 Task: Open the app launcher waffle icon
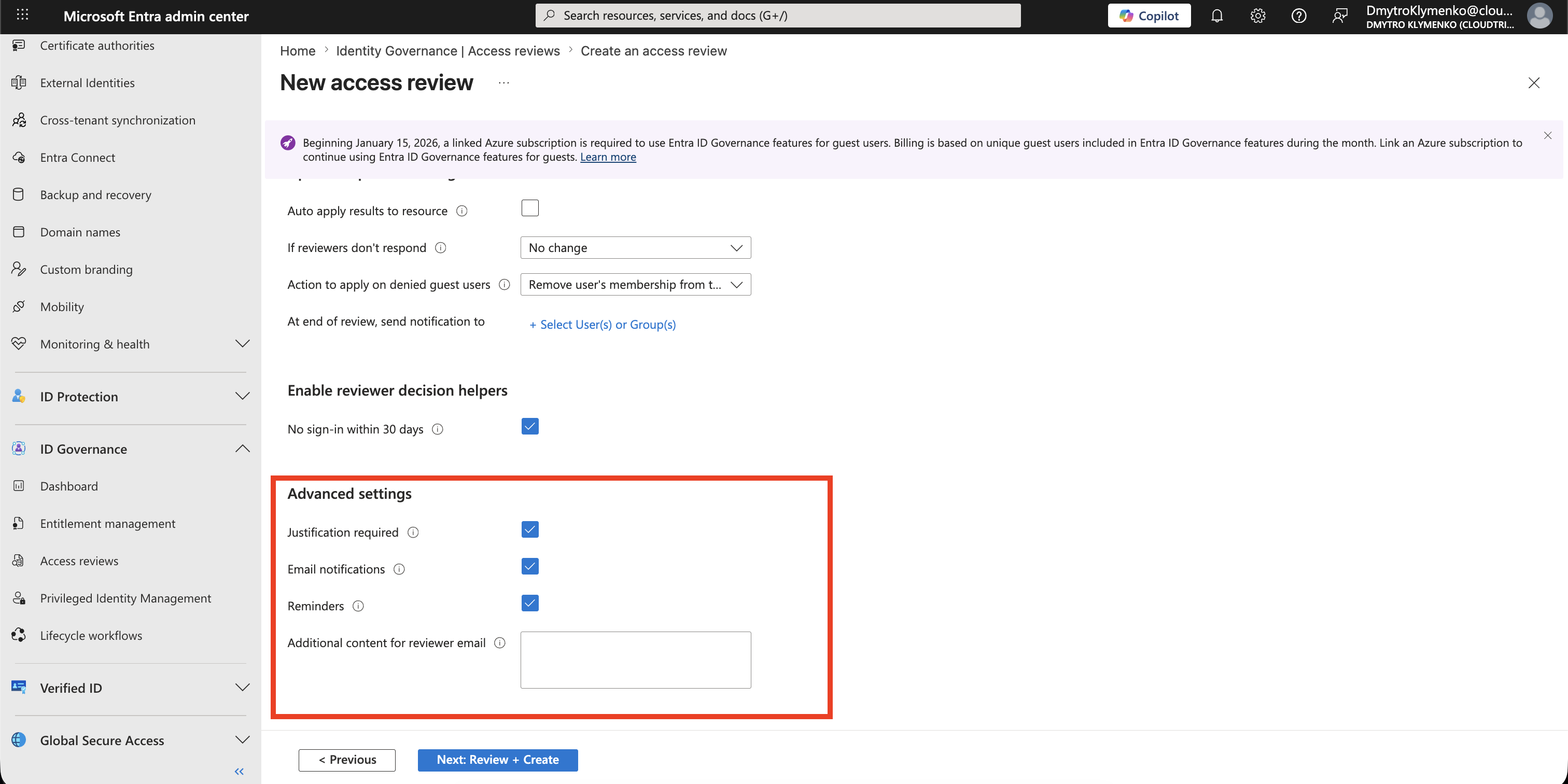point(22,15)
